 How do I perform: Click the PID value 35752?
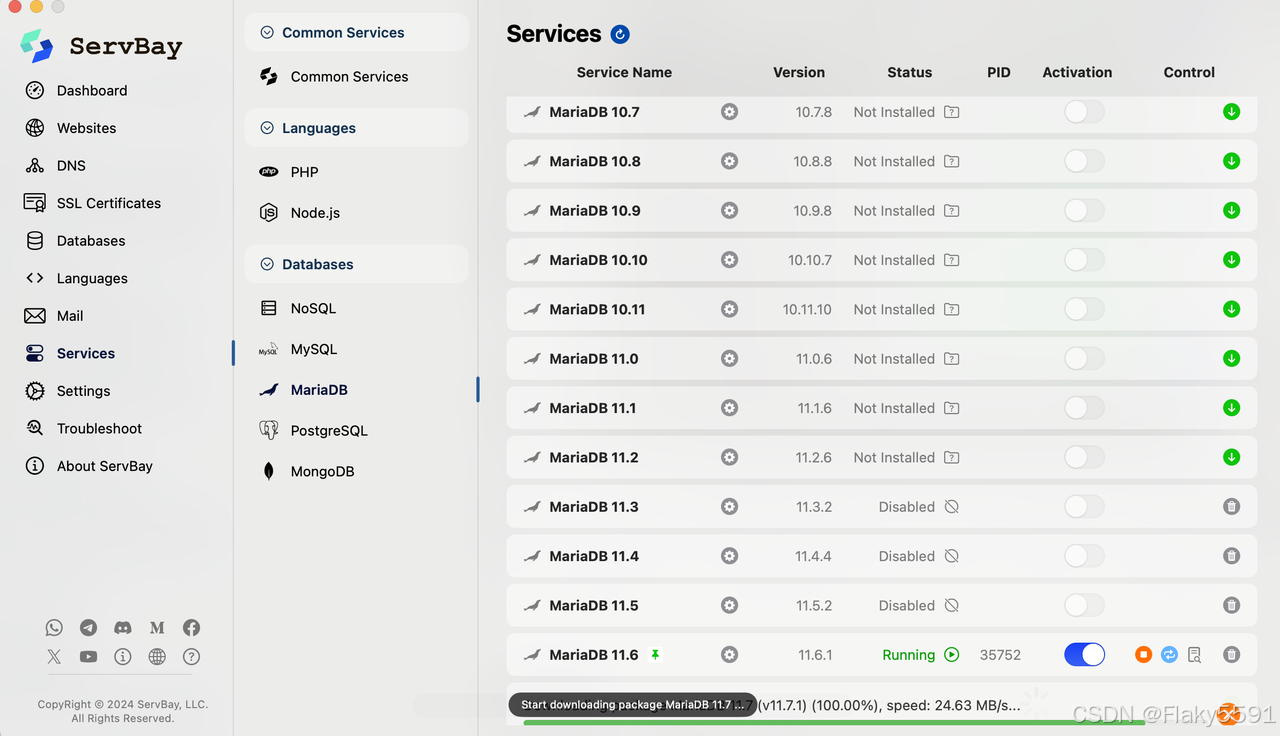coord(1000,655)
